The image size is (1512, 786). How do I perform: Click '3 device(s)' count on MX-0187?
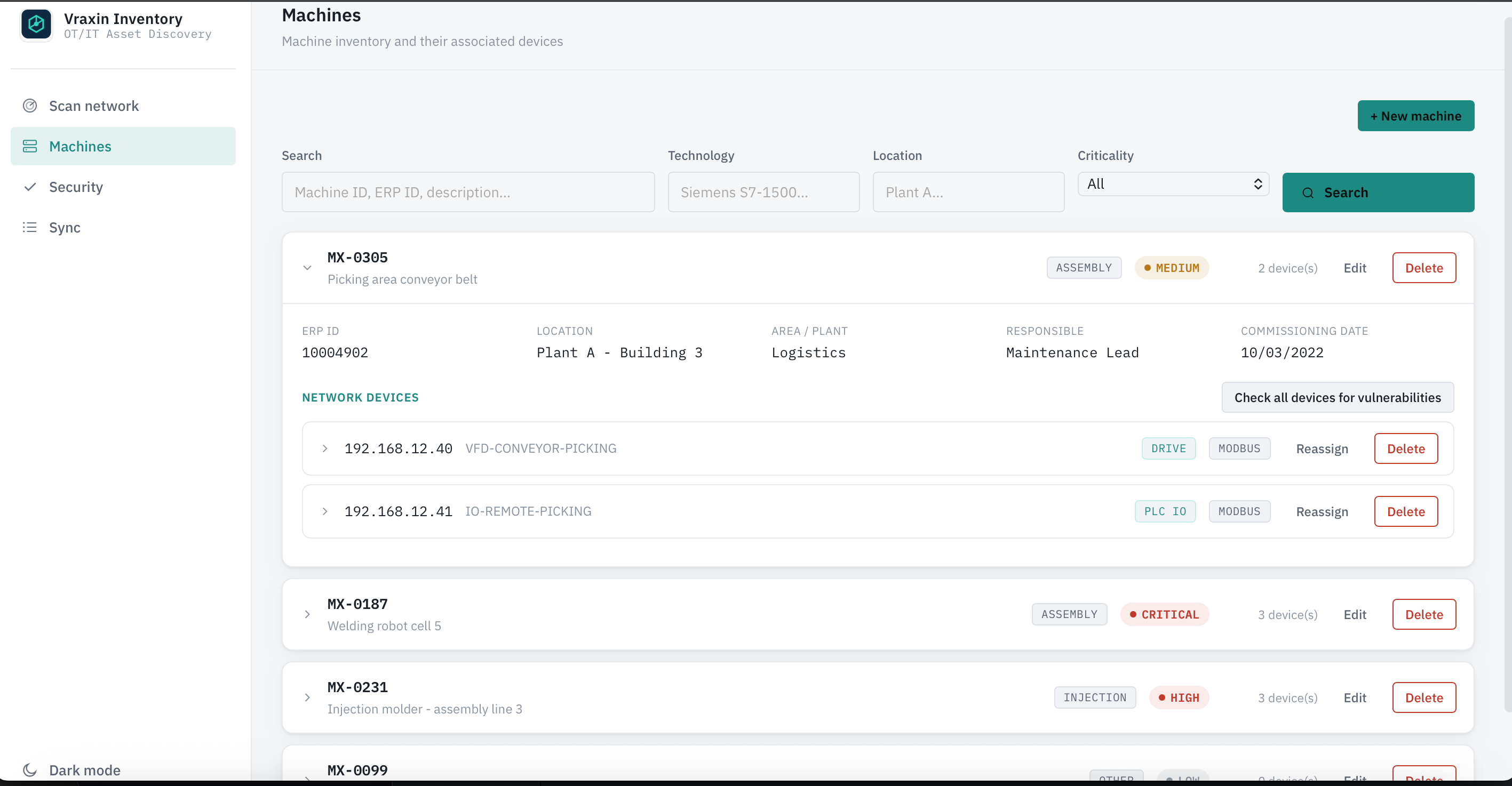[1287, 614]
